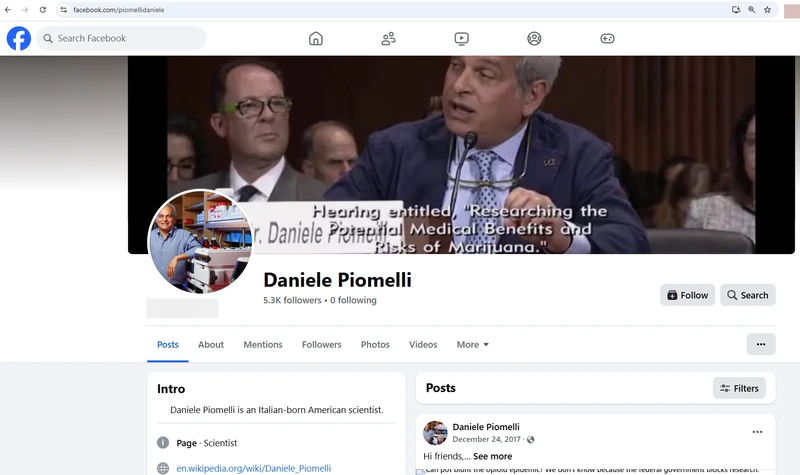Reload the page with refresh icon

(43, 10)
